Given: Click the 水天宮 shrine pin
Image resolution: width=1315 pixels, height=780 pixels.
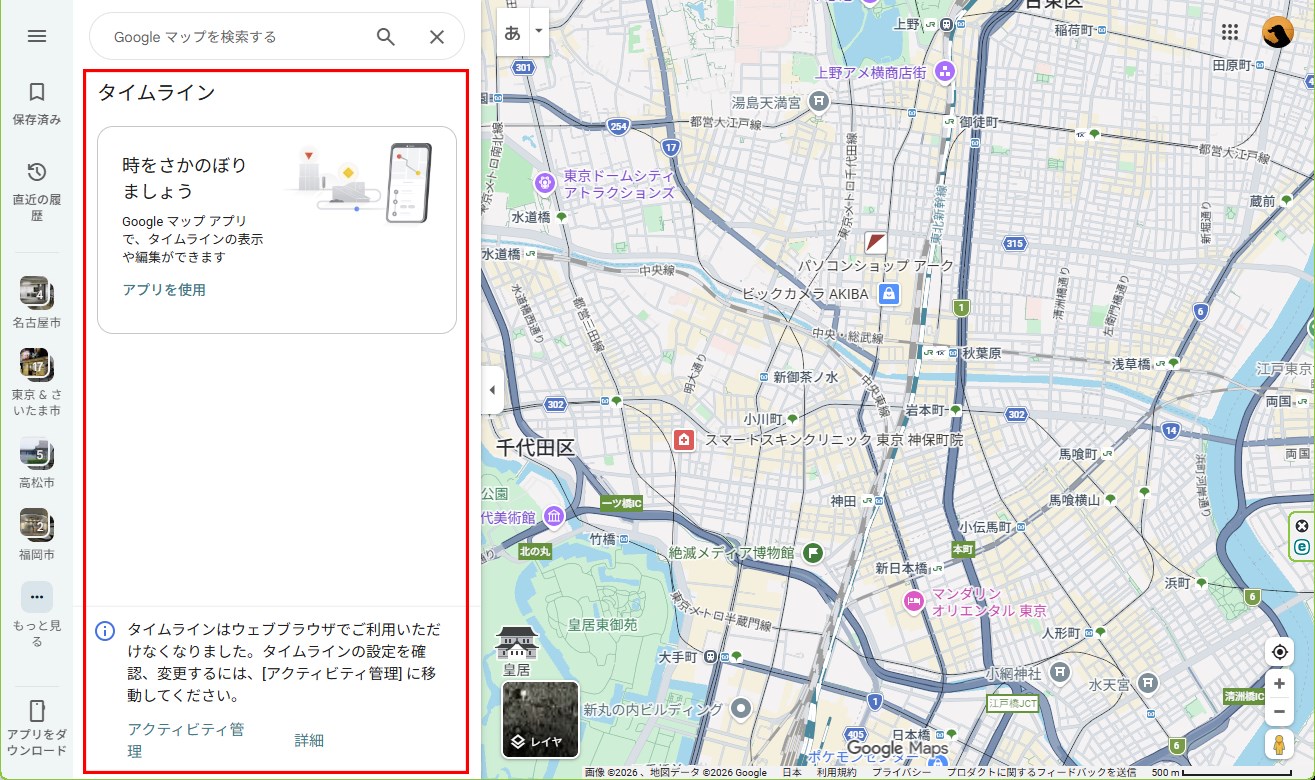Looking at the screenshot, I should [x=1149, y=682].
